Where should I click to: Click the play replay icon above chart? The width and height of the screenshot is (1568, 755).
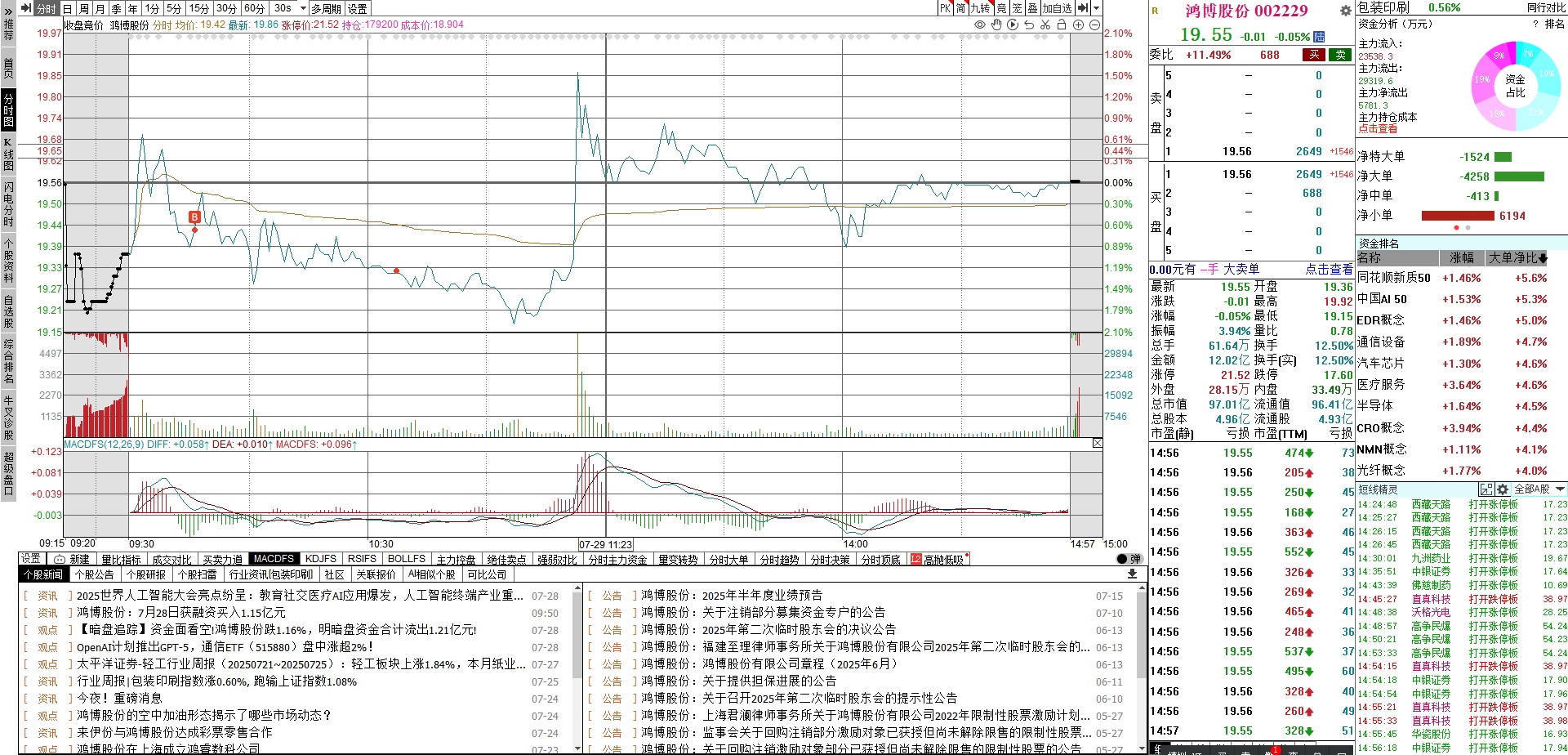pyautogui.click(x=1013, y=25)
